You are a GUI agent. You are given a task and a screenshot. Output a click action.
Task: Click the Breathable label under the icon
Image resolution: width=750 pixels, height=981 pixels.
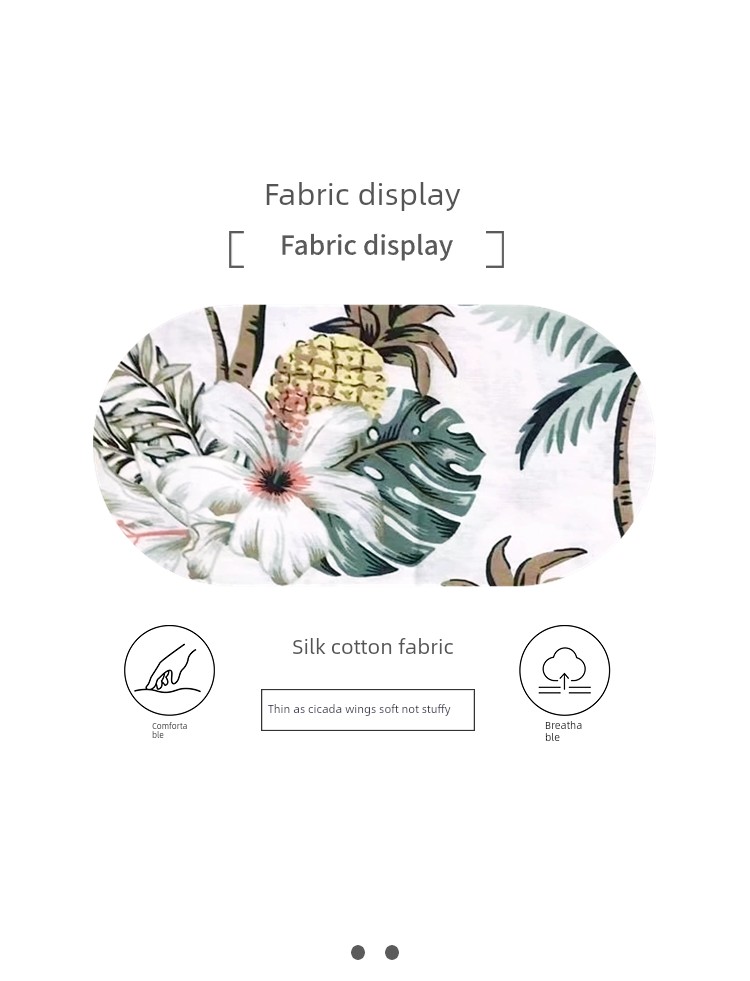(563, 731)
